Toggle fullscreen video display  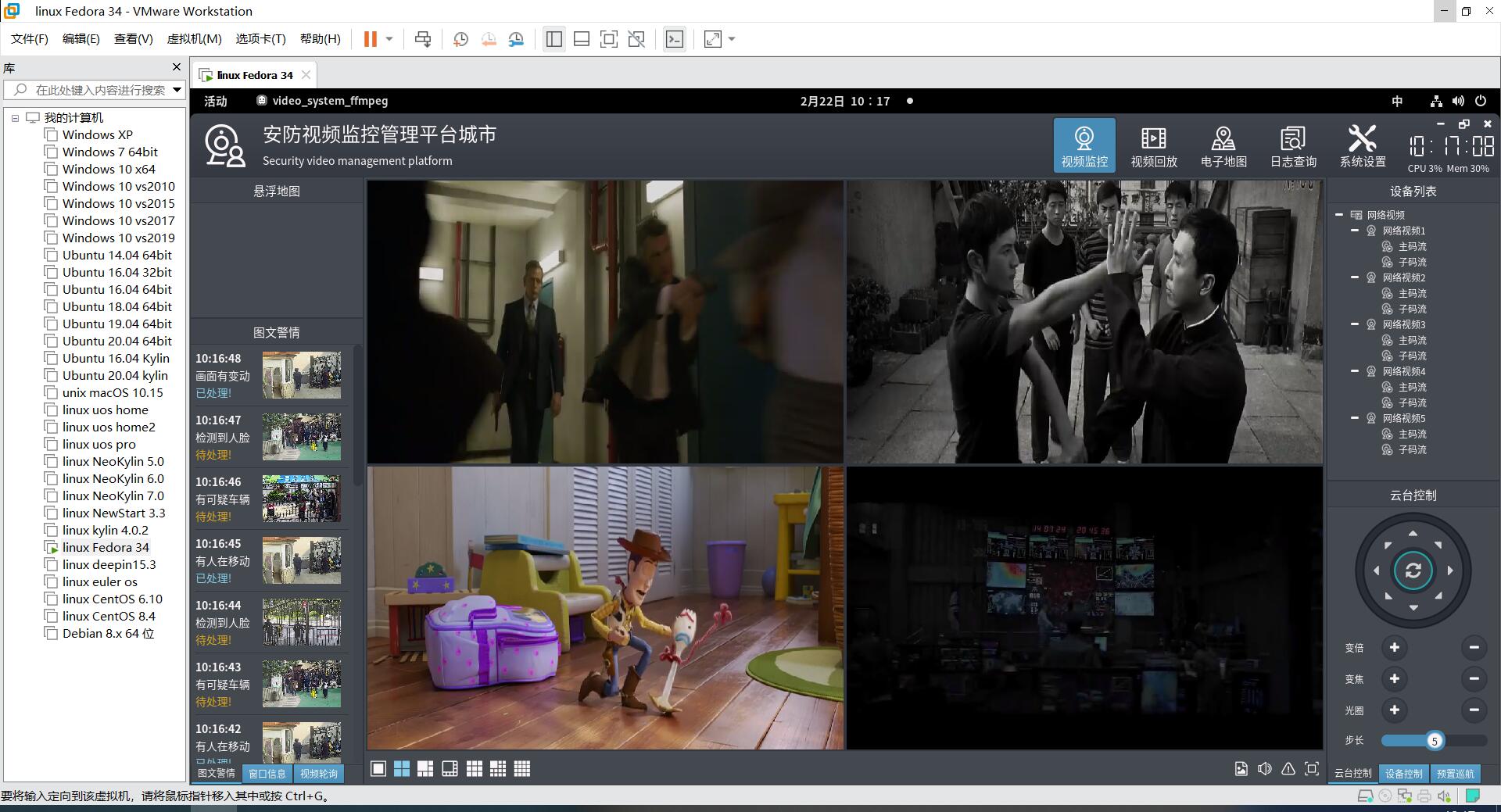(x=1312, y=769)
